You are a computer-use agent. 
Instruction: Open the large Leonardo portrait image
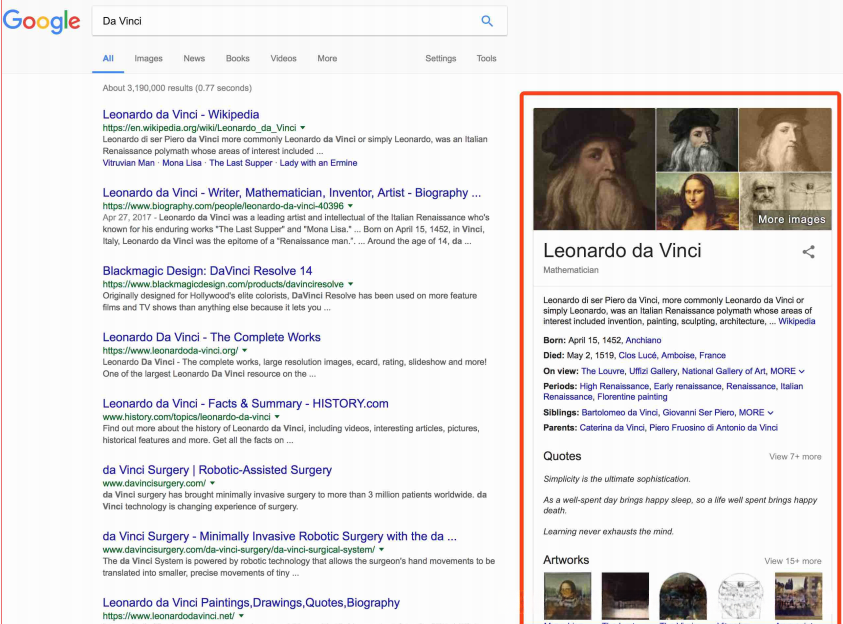[593, 169]
